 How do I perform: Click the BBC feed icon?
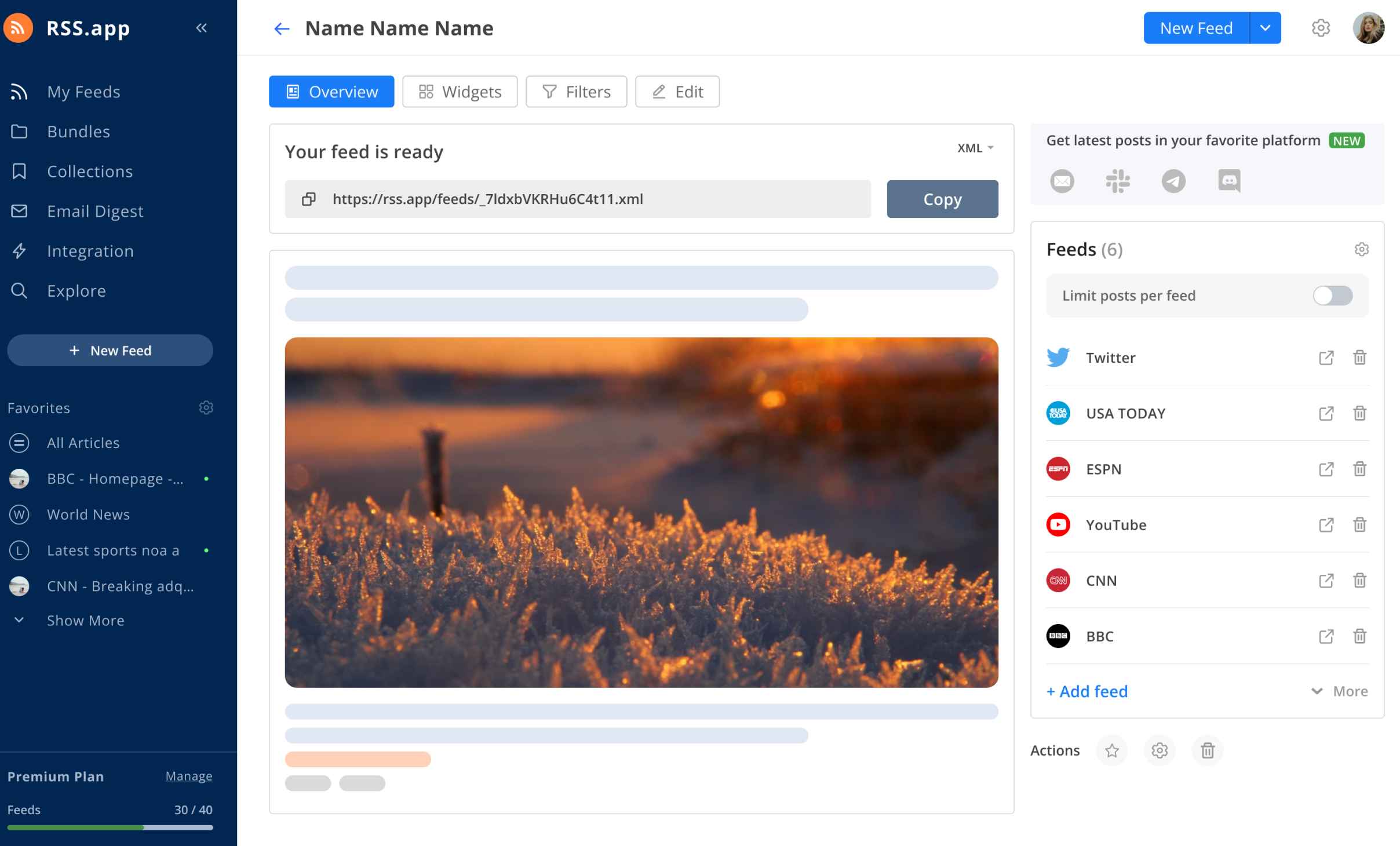click(1059, 635)
